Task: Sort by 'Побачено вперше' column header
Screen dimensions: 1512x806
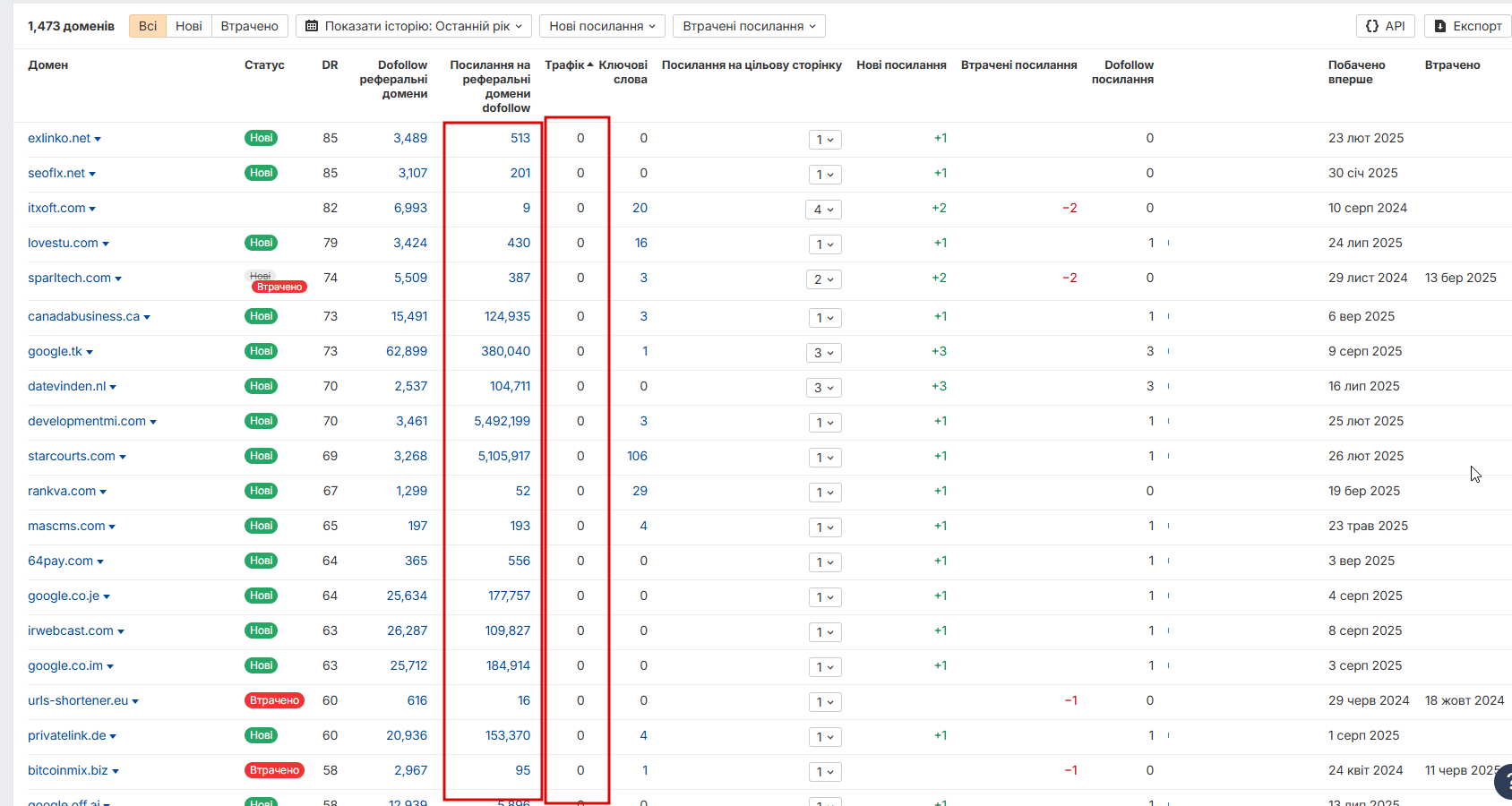Action: pos(1357,72)
